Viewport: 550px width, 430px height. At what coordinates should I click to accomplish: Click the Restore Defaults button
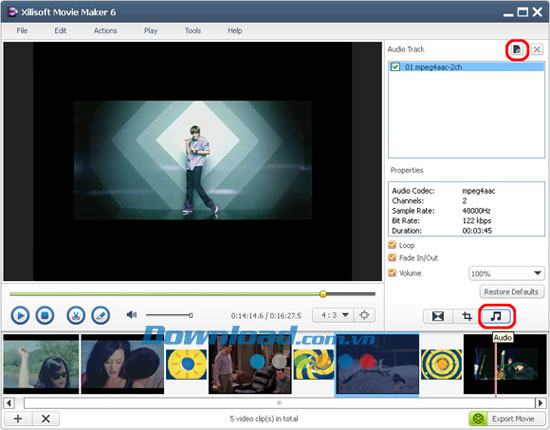pos(511,291)
